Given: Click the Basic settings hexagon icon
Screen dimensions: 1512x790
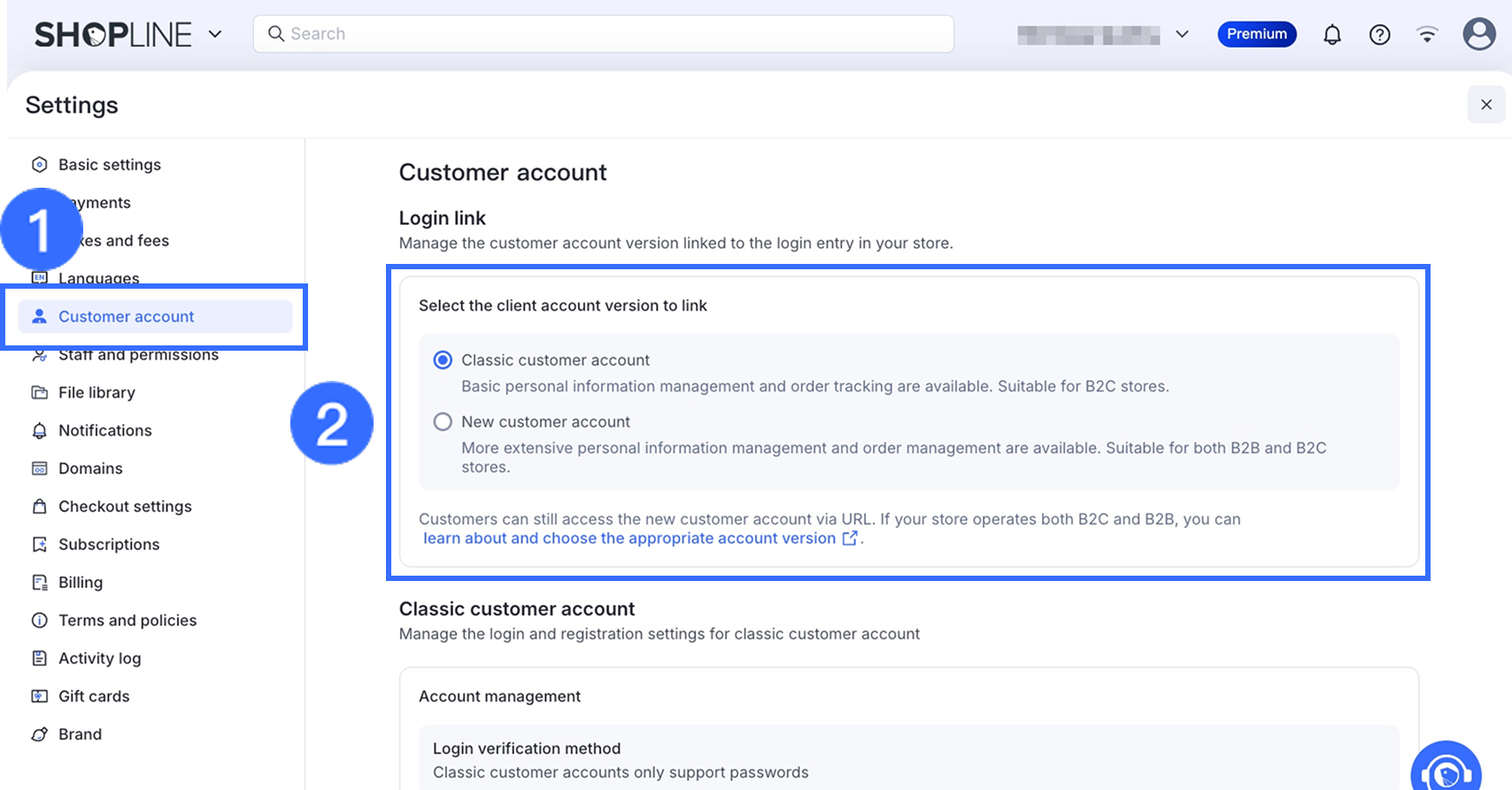Looking at the screenshot, I should coord(40,165).
